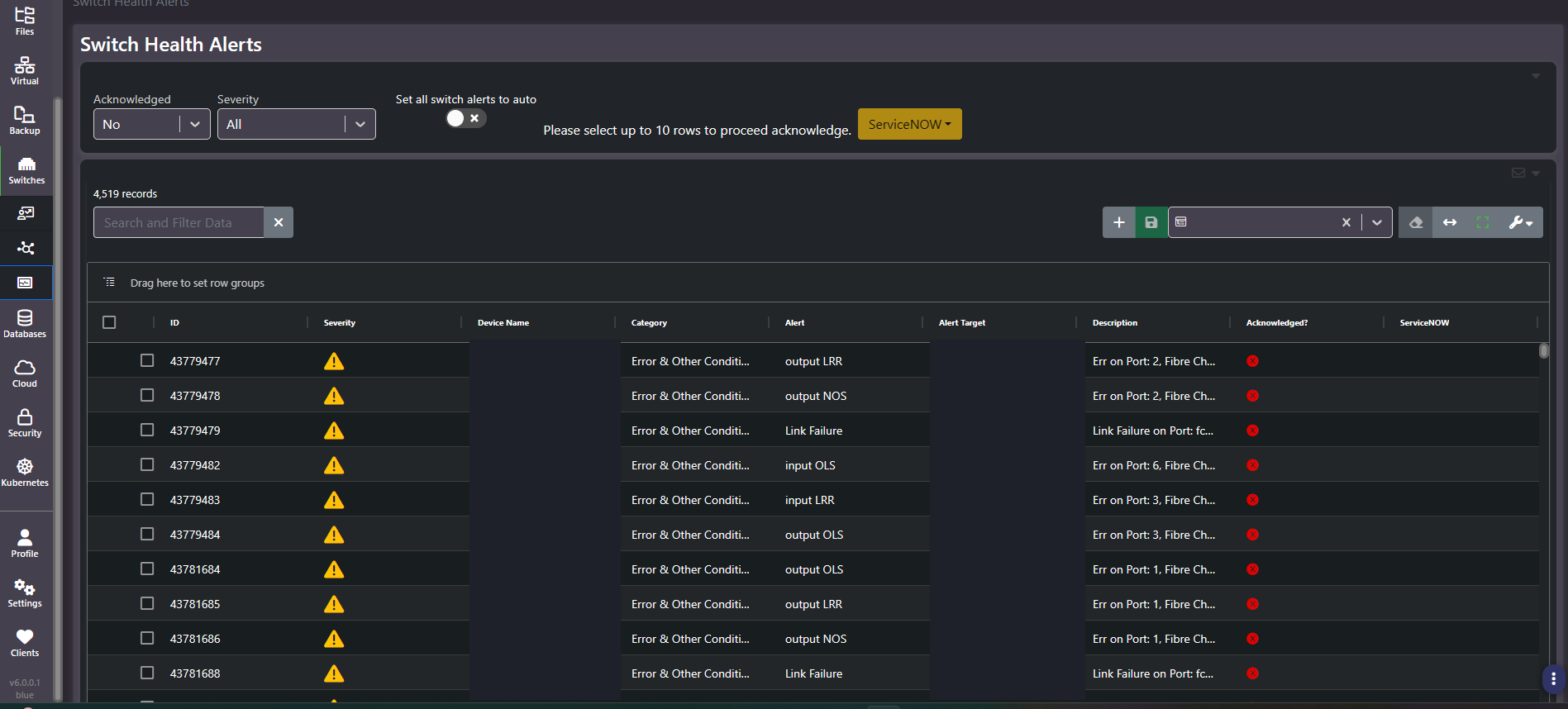Image resolution: width=1568 pixels, height=709 pixels.
Task: Open the Severity dropdown showing All
Action: point(297,124)
